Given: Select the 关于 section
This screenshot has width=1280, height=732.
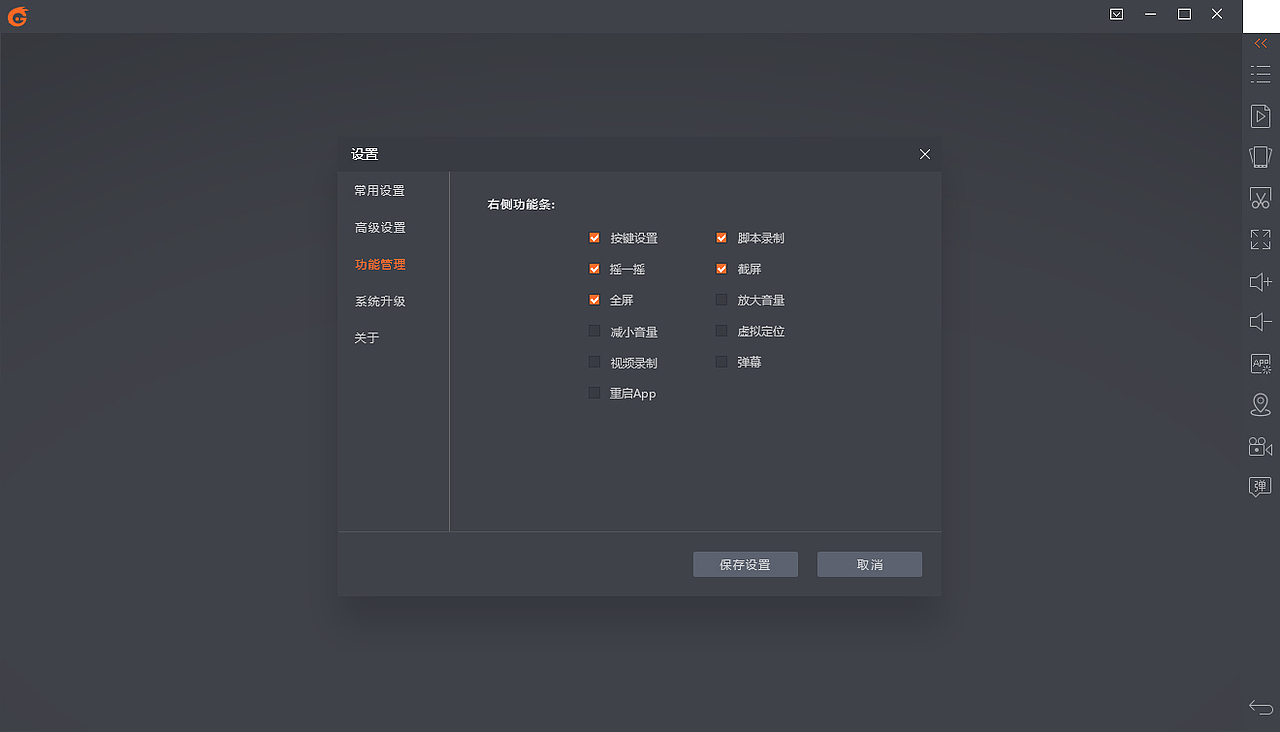Looking at the screenshot, I should click(367, 337).
